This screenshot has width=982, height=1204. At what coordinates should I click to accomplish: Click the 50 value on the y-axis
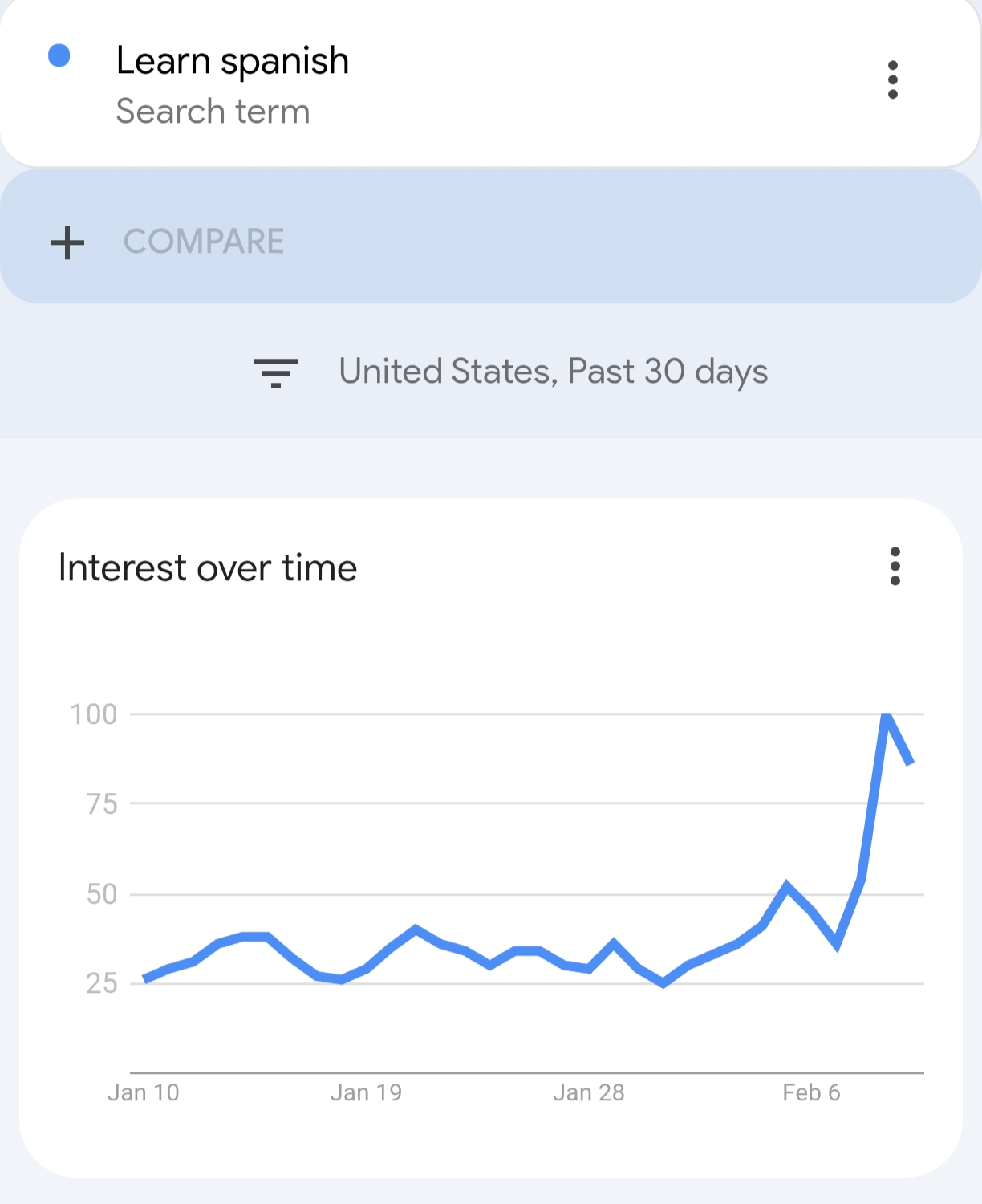pyautogui.click(x=102, y=894)
